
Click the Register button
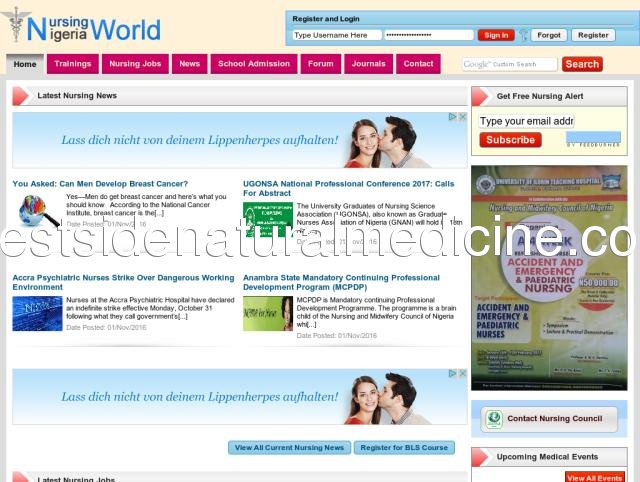593,35
